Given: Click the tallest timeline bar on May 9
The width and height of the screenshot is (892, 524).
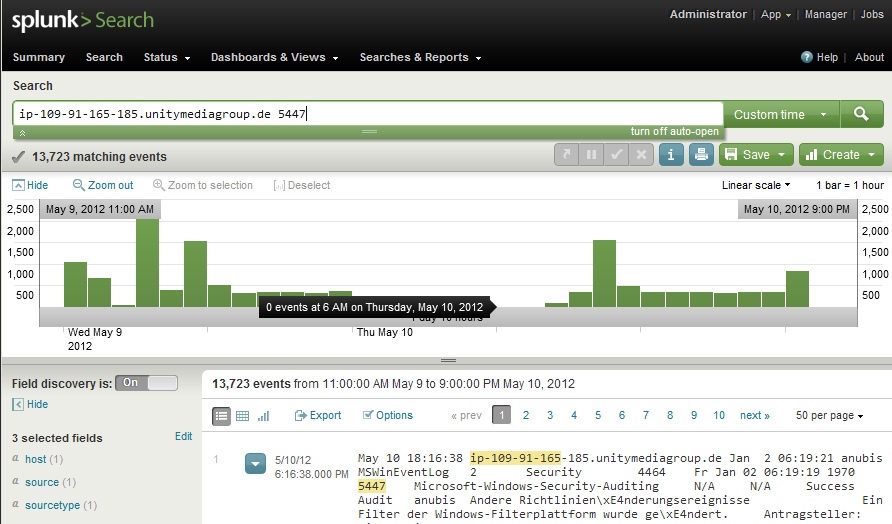Looking at the screenshot, I should pyautogui.click(x=147, y=263).
